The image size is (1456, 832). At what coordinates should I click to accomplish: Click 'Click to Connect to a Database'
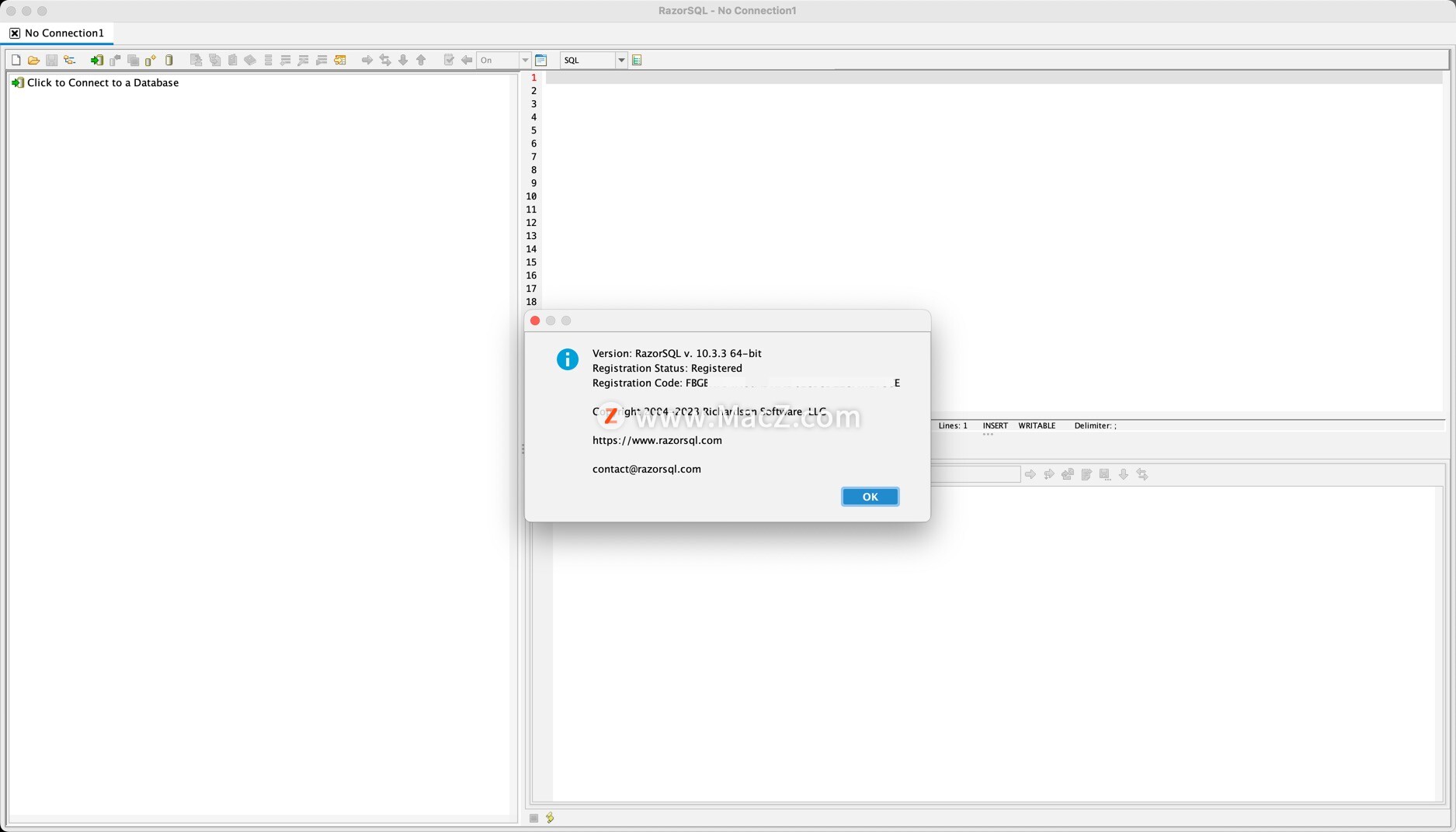[x=103, y=82]
